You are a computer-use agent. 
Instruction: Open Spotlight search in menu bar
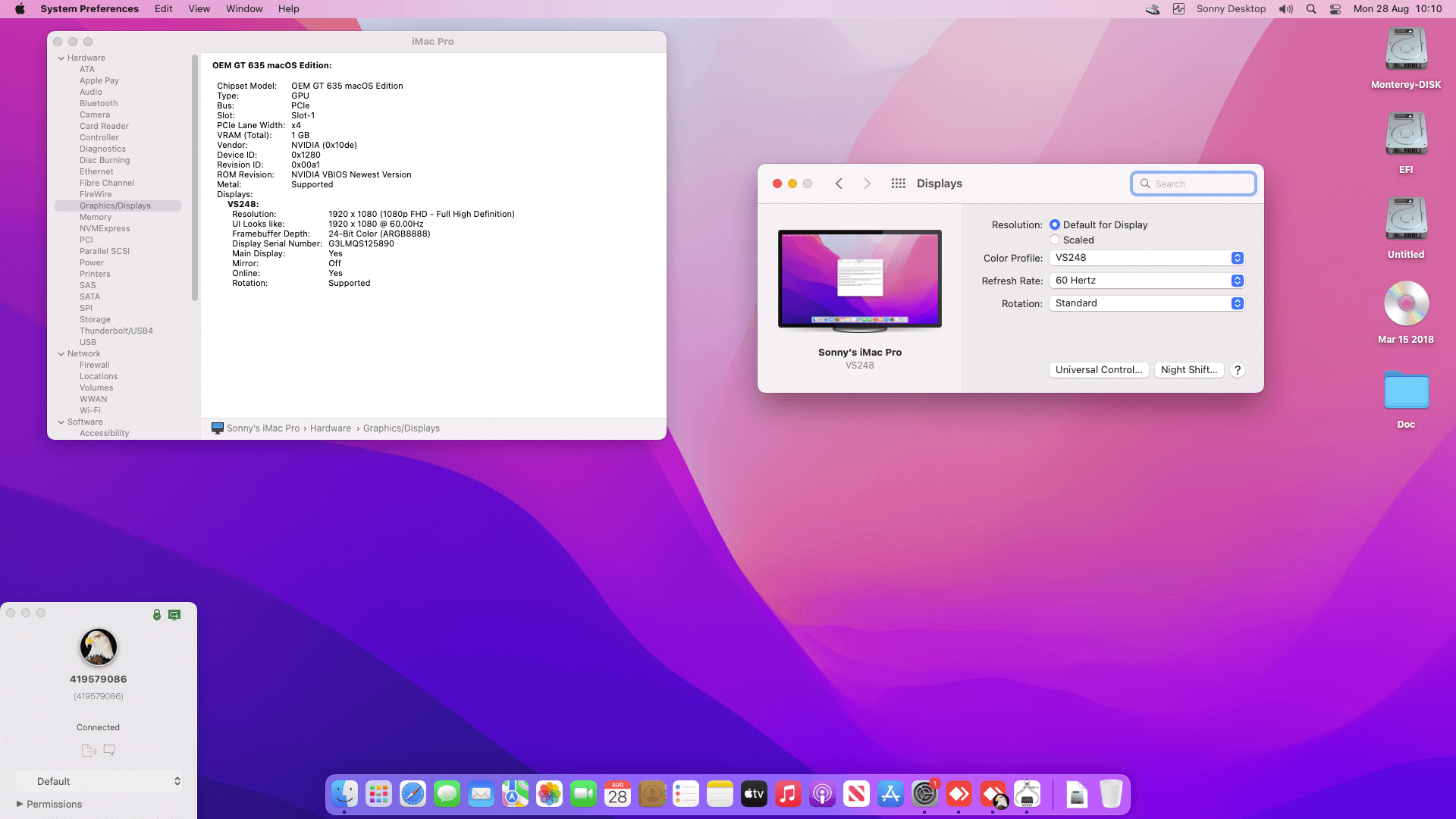(x=1311, y=9)
